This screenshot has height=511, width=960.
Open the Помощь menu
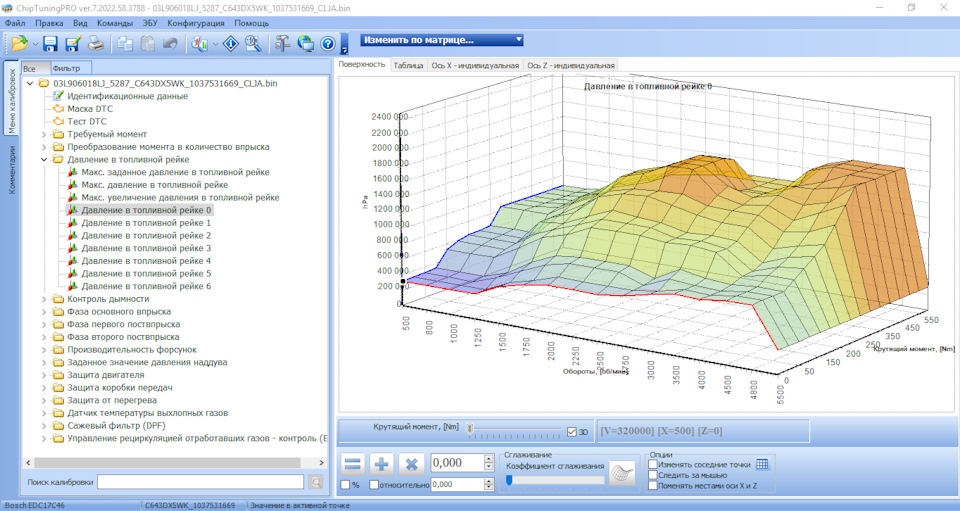pyautogui.click(x=252, y=23)
